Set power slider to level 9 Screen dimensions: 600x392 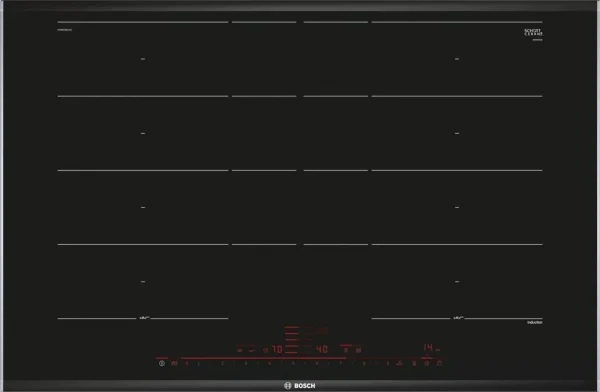click(387, 363)
